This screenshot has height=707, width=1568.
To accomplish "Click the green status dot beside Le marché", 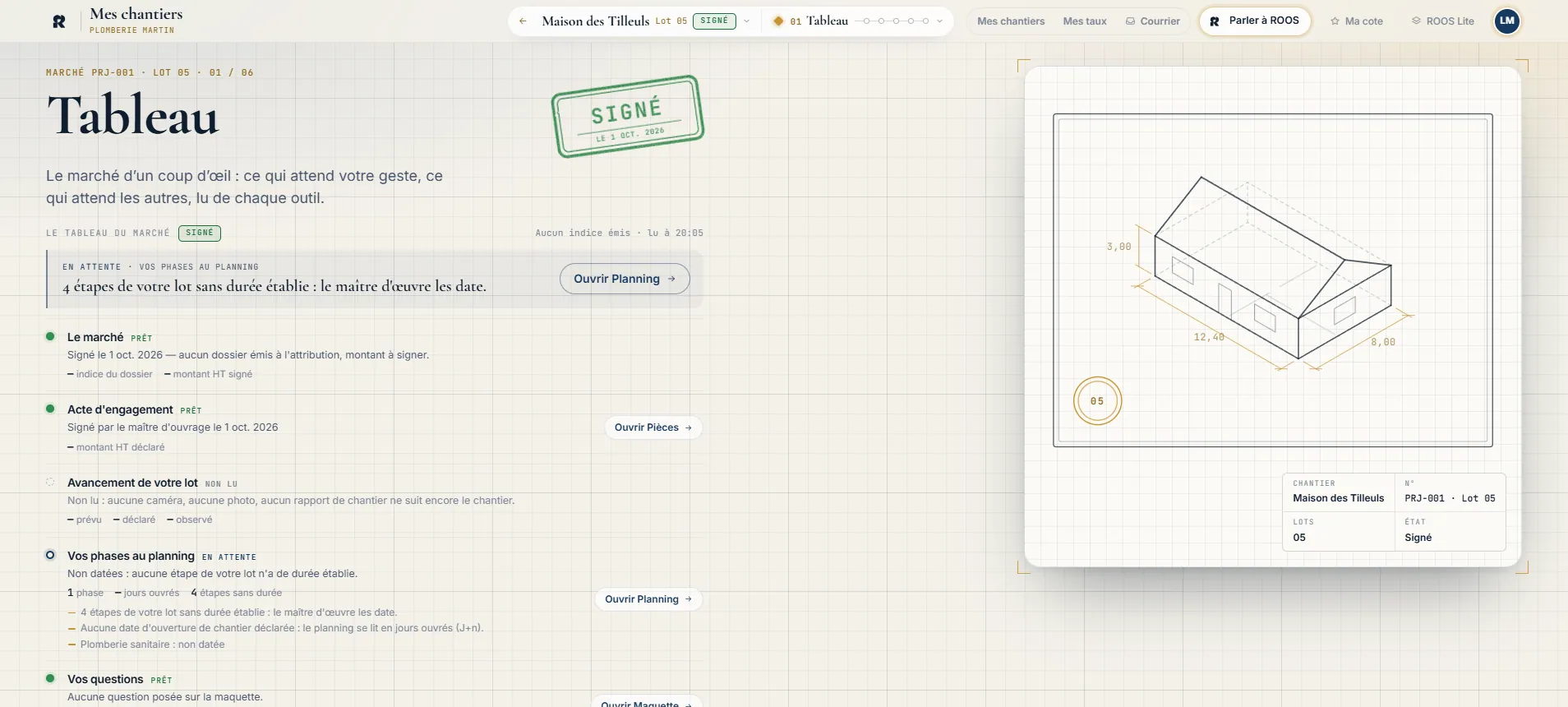I will coord(50,336).
